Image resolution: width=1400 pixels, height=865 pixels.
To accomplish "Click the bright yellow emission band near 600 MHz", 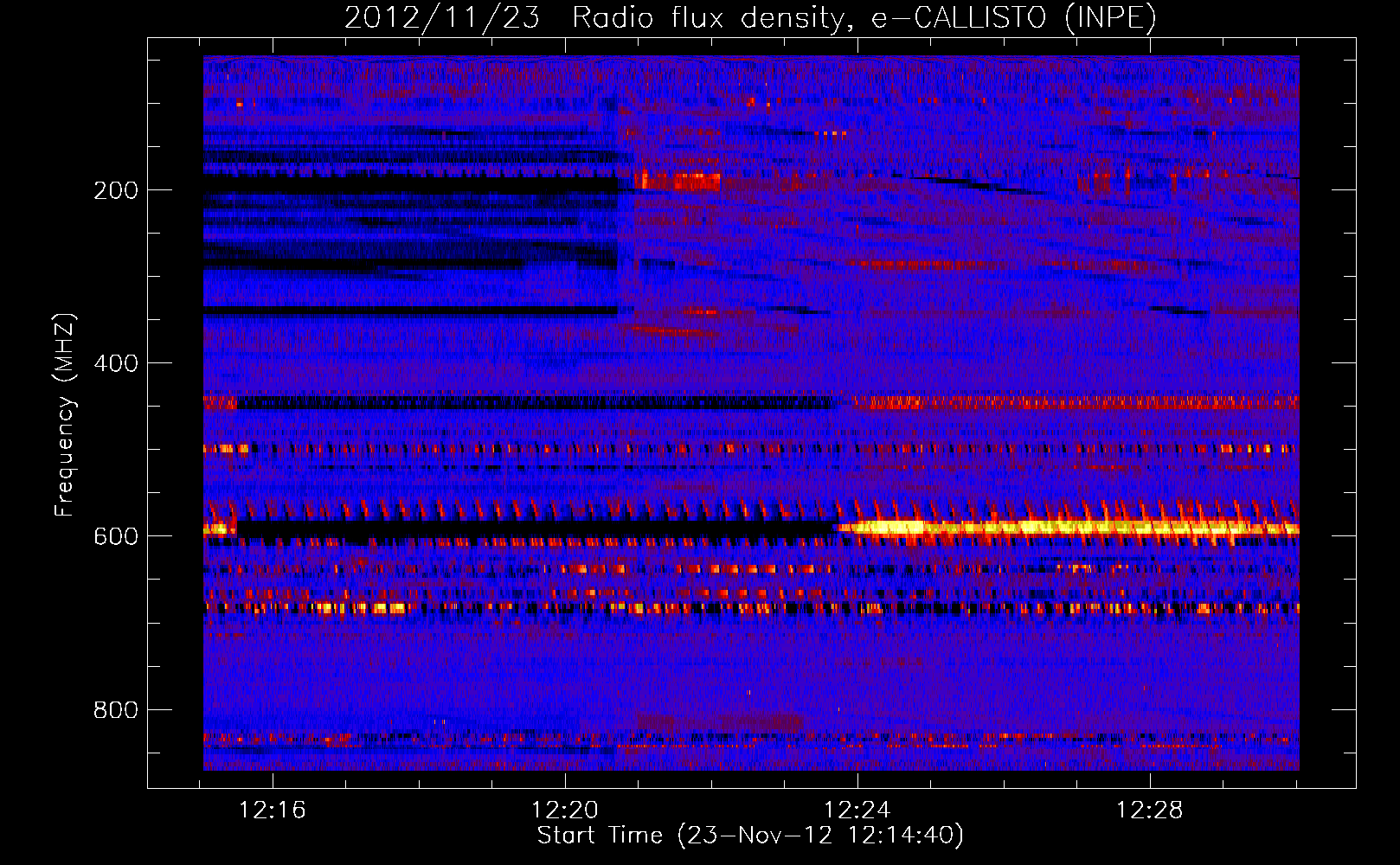I will click(x=1069, y=527).
